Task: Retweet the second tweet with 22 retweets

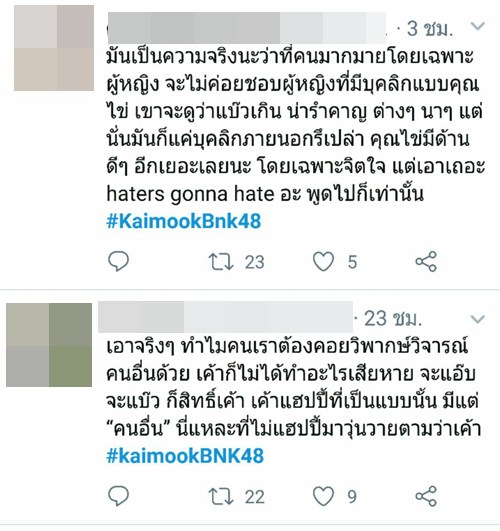Action: [x=221, y=497]
